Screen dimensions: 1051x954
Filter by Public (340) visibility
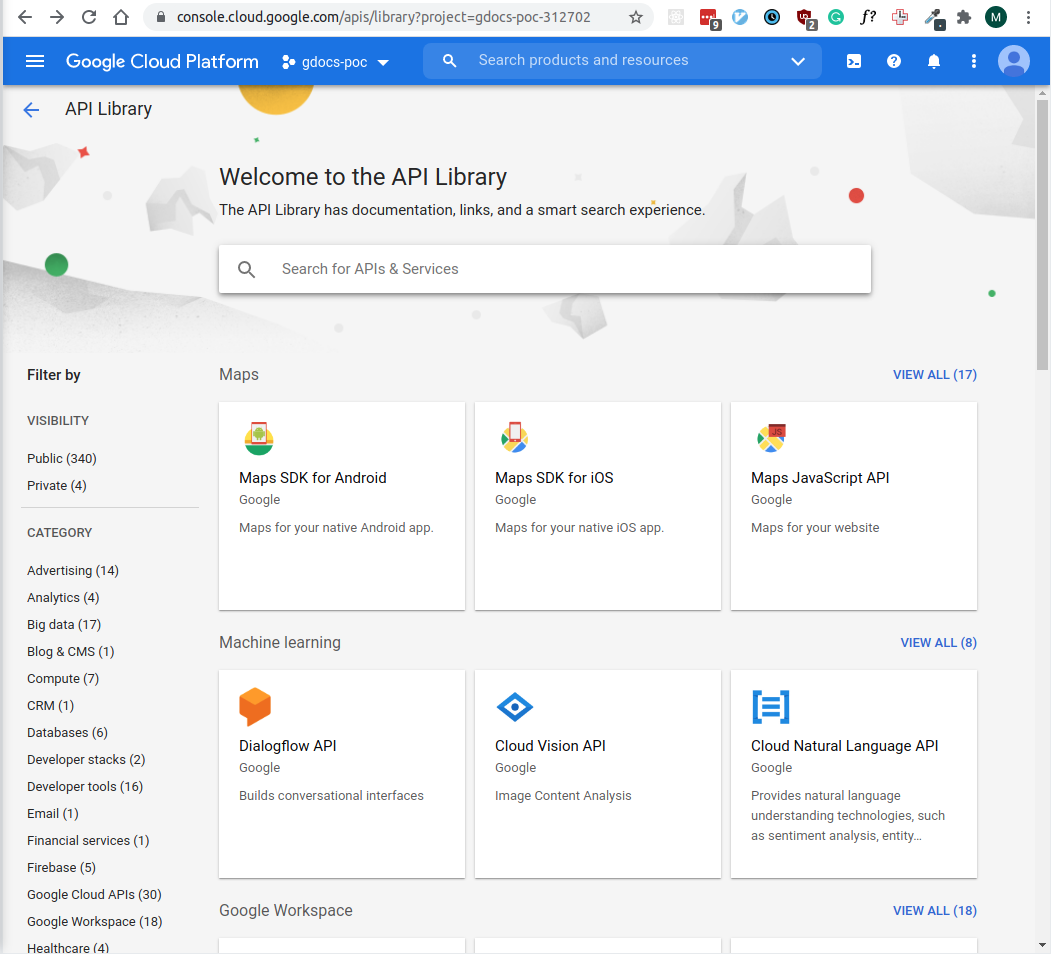click(62, 459)
